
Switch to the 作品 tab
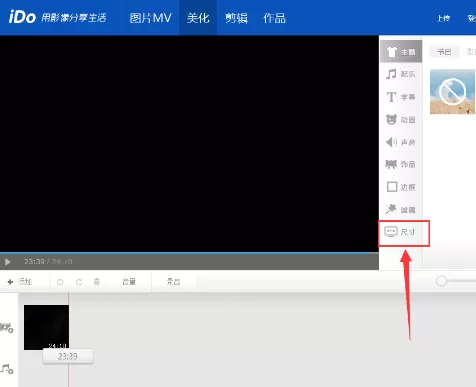(x=274, y=18)
